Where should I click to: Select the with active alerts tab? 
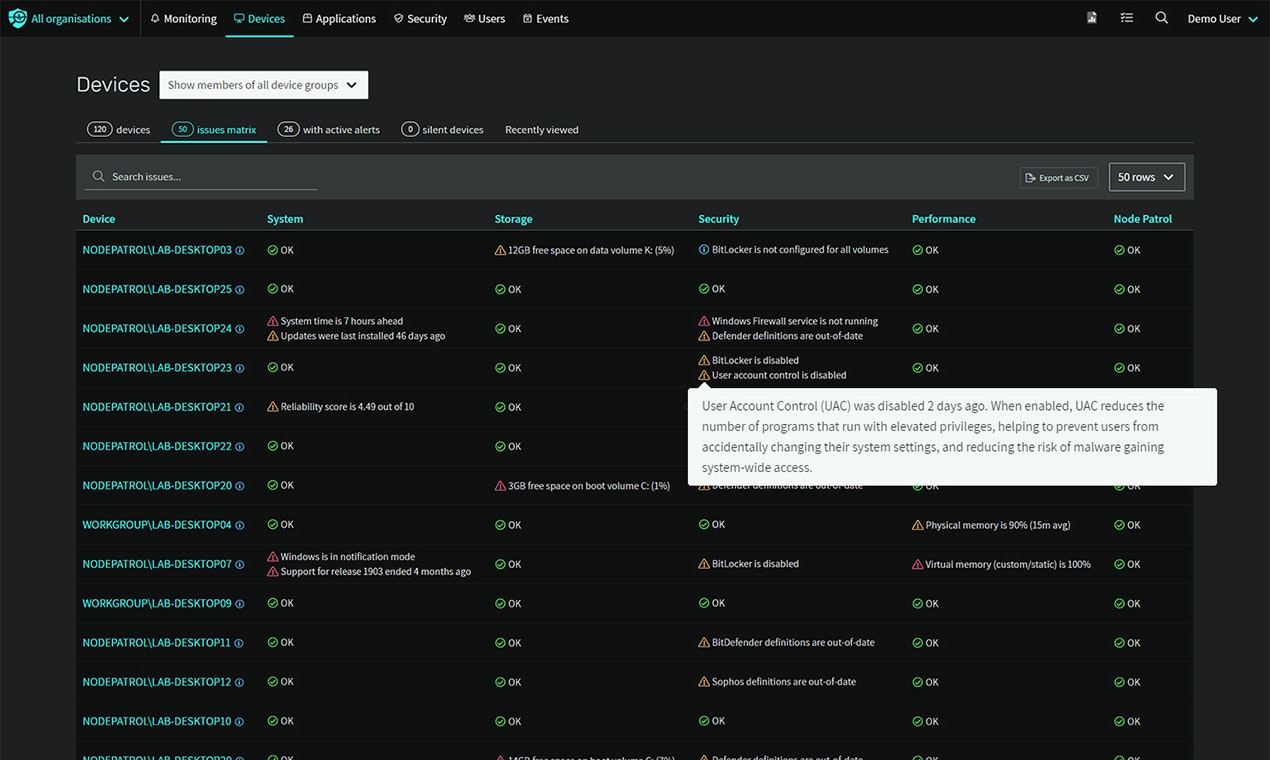tap(329, 129)
